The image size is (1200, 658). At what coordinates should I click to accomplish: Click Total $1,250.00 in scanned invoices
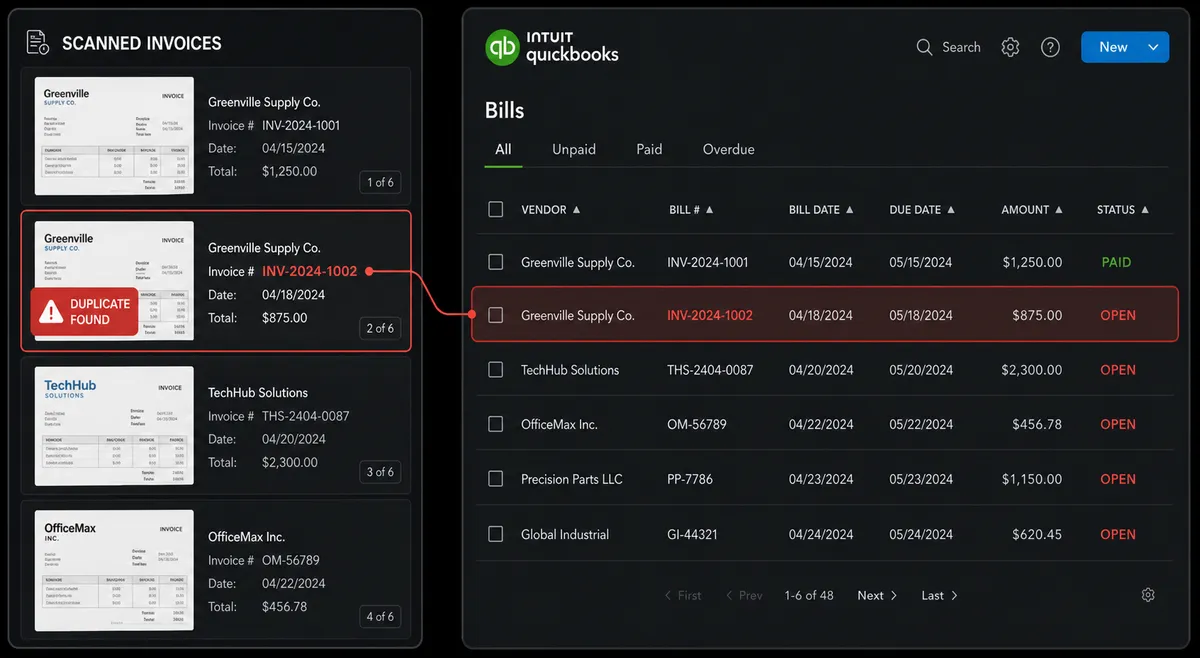289,171
